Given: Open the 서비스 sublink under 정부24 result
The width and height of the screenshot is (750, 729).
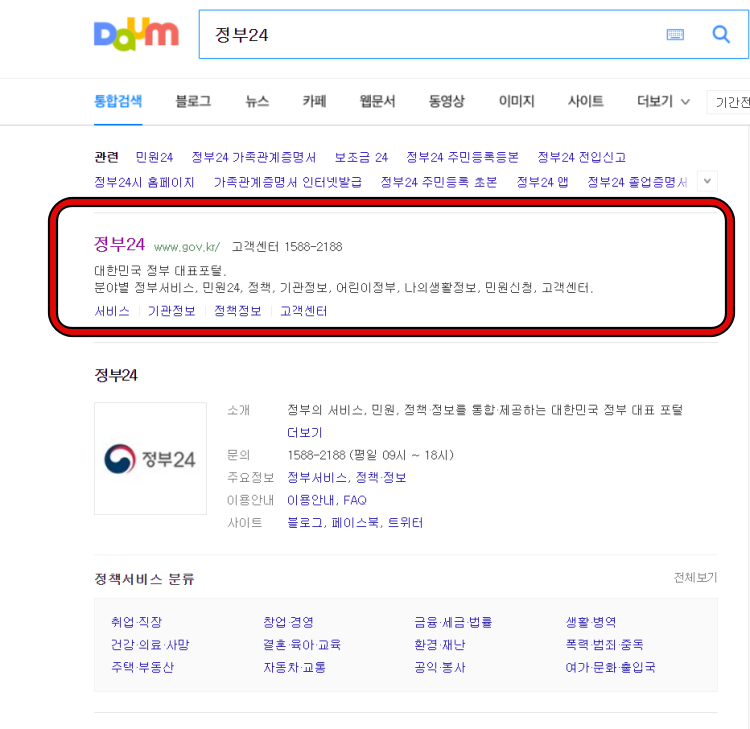Looking at the screenshot, I should coord(112,311).
